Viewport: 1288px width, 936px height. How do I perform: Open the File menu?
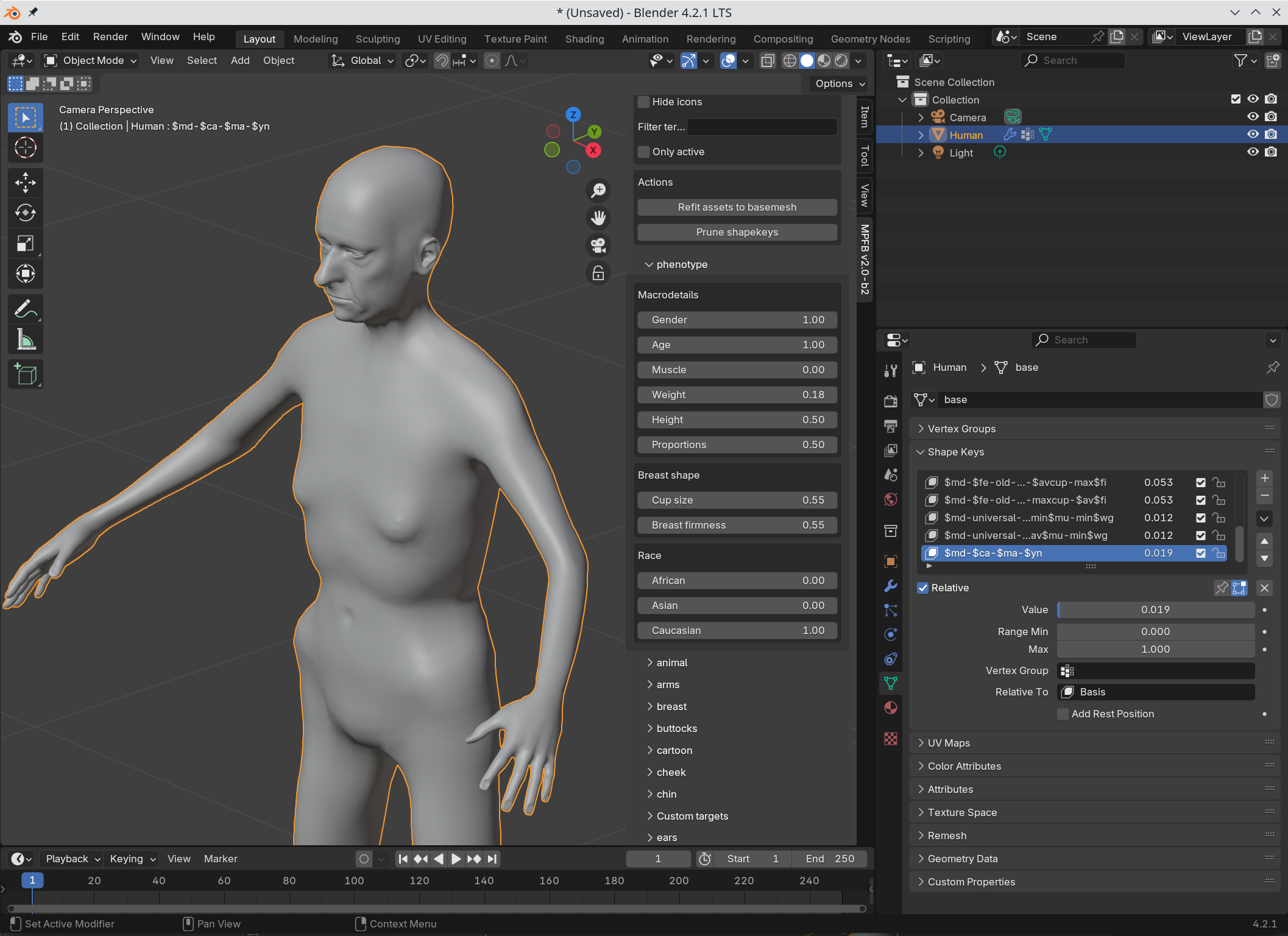tap(39, 37)
